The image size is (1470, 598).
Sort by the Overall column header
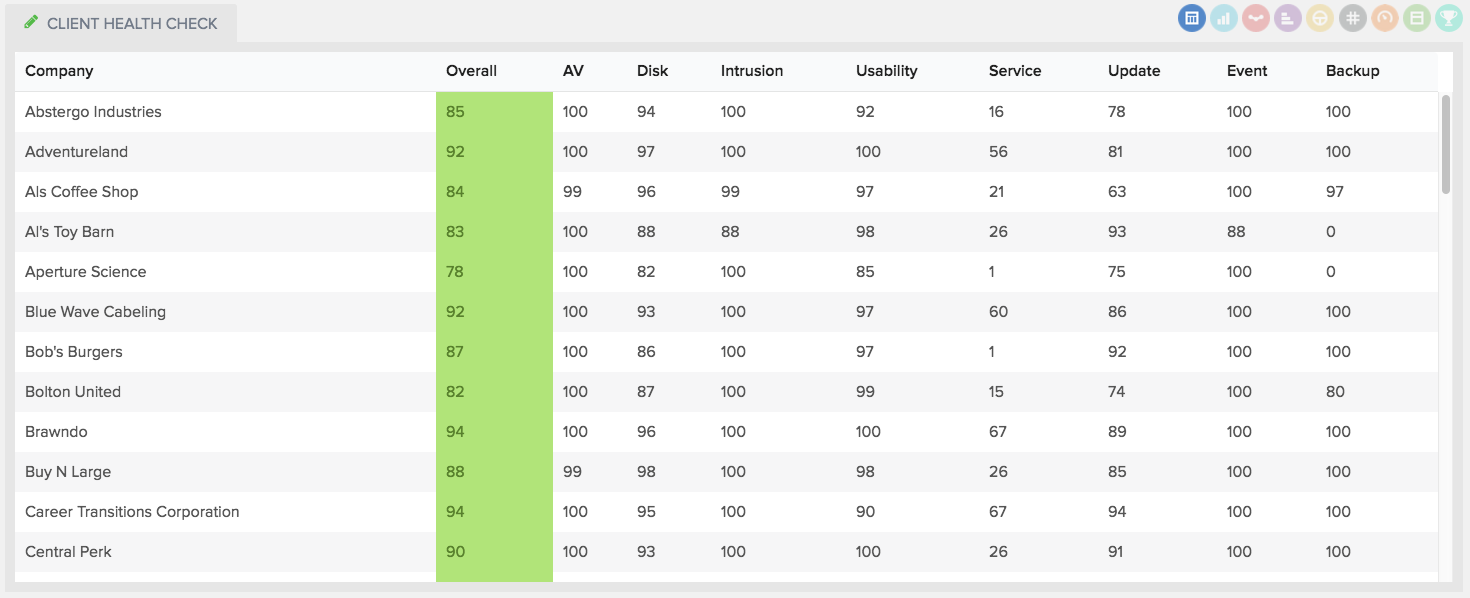tap(471, 71)
